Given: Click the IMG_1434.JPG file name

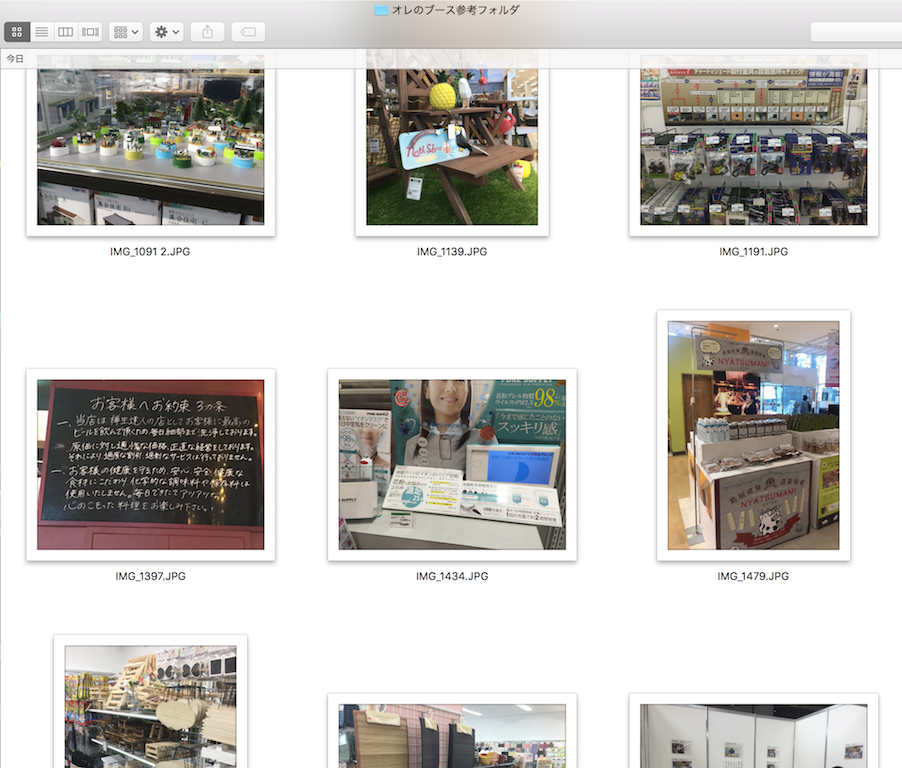Looking at the screenshot, I should coord(452,576).
